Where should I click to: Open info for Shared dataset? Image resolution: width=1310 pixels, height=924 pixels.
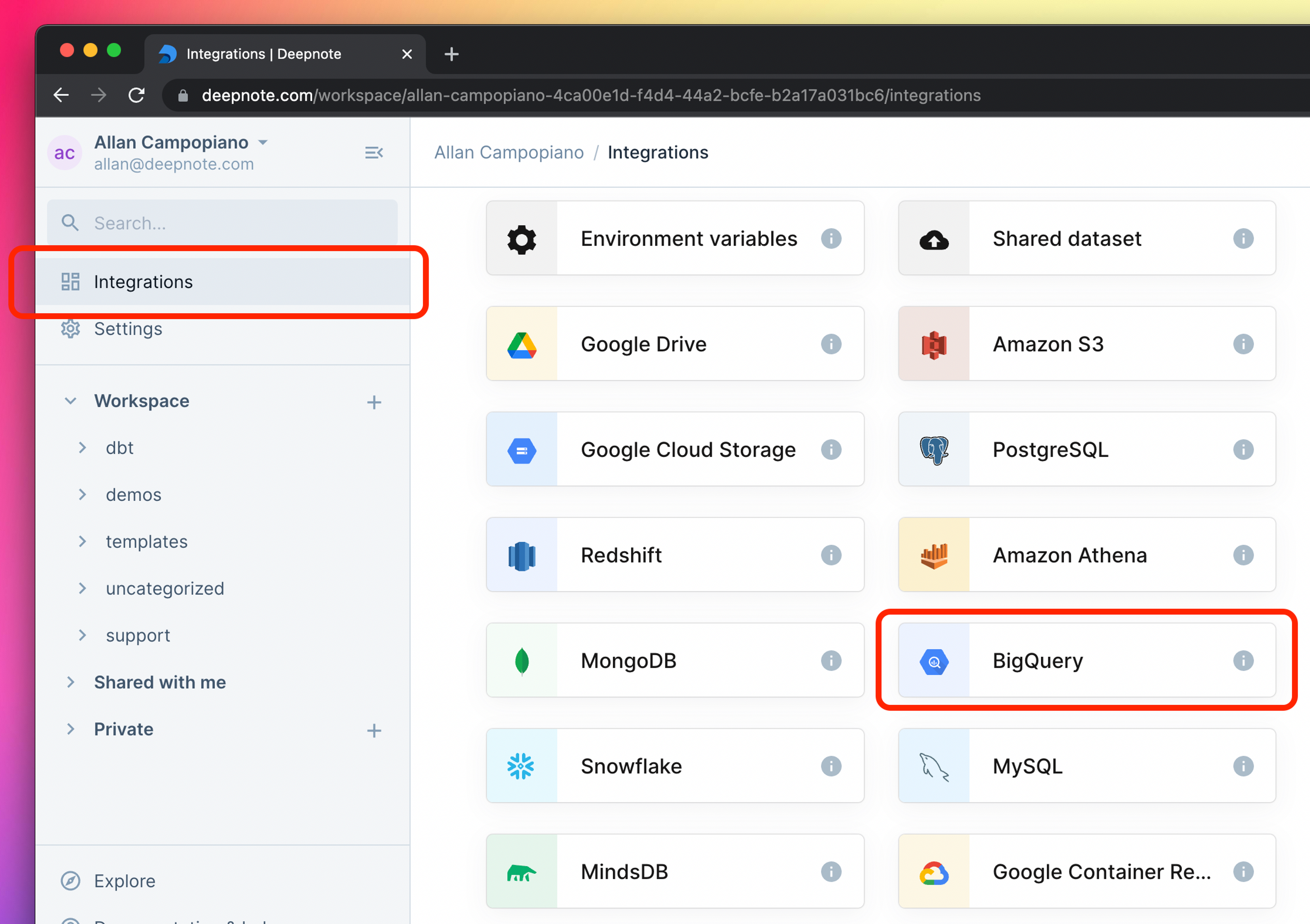[1243, 238]
